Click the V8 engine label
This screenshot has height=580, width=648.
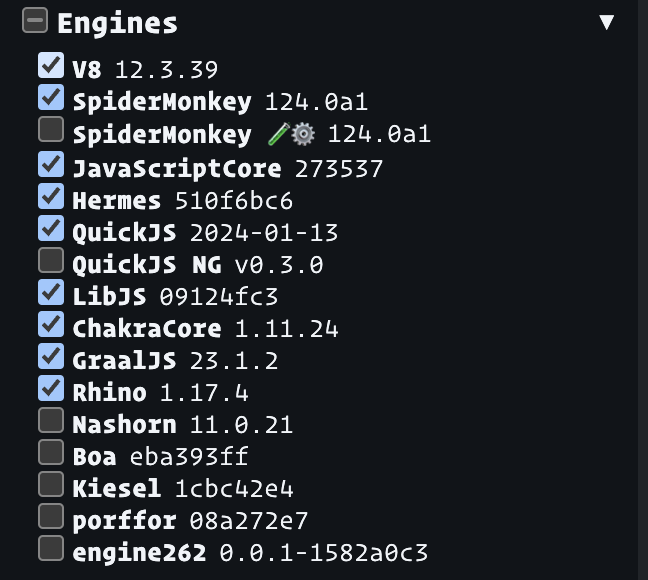pos(87,69)
